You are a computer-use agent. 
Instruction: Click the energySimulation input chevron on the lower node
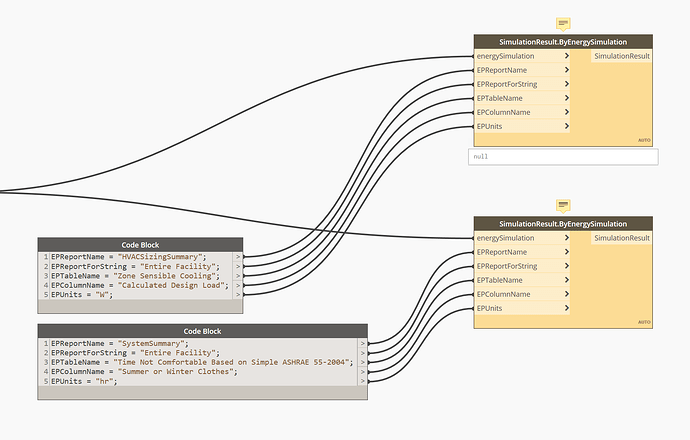point(567,238)
